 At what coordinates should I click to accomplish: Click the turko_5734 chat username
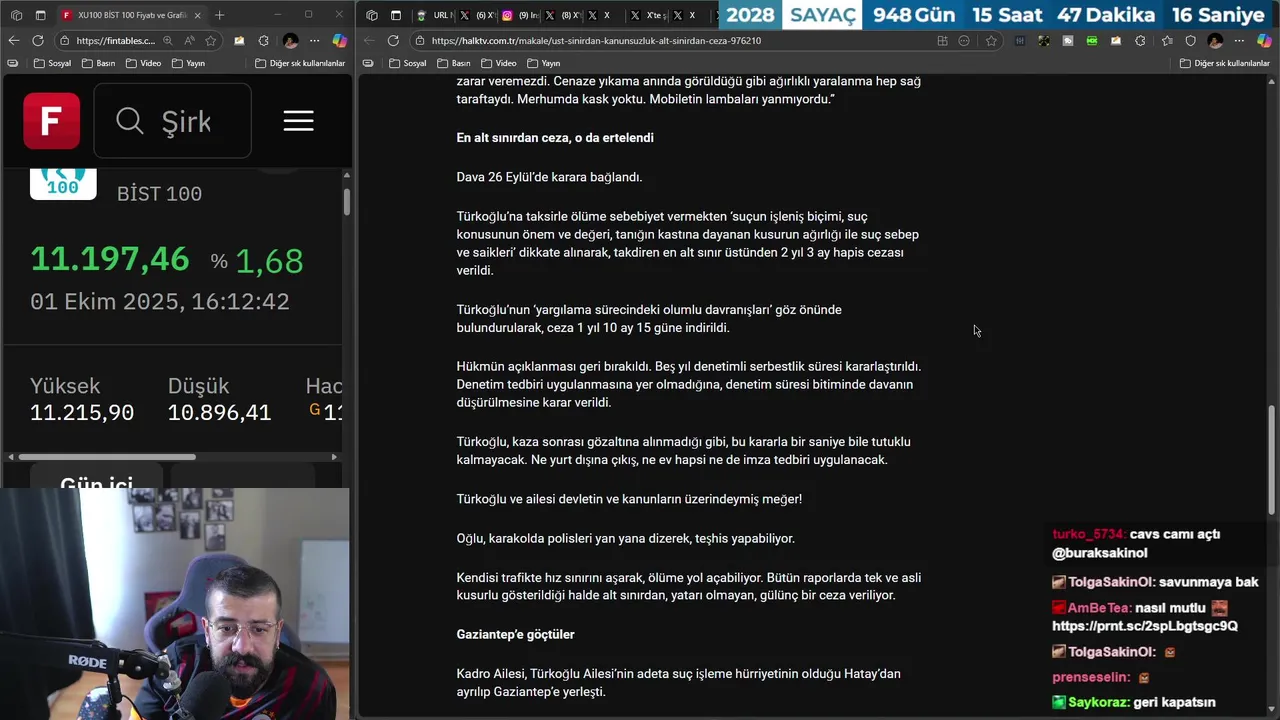pos(1088,534)
